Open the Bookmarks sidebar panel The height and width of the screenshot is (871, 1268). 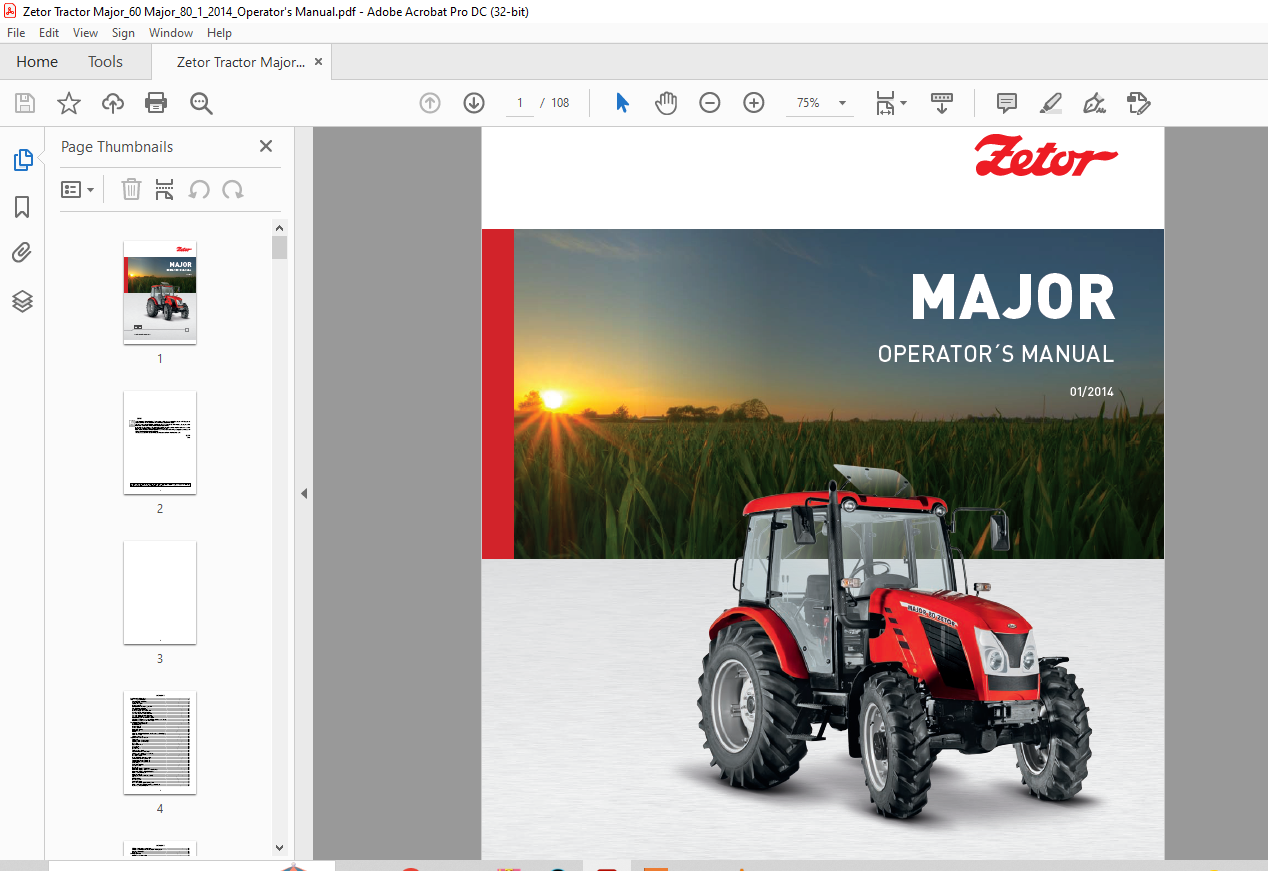[22, 207]
